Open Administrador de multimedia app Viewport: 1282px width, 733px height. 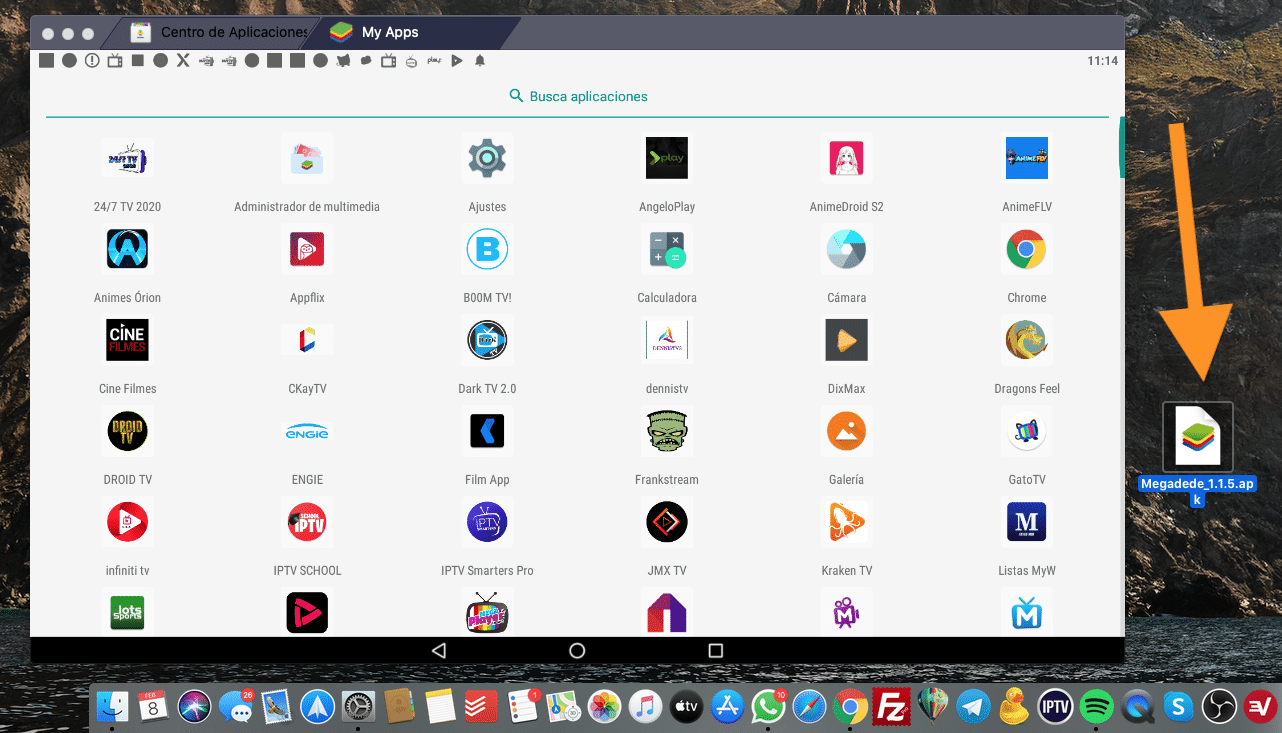(307, 159)
